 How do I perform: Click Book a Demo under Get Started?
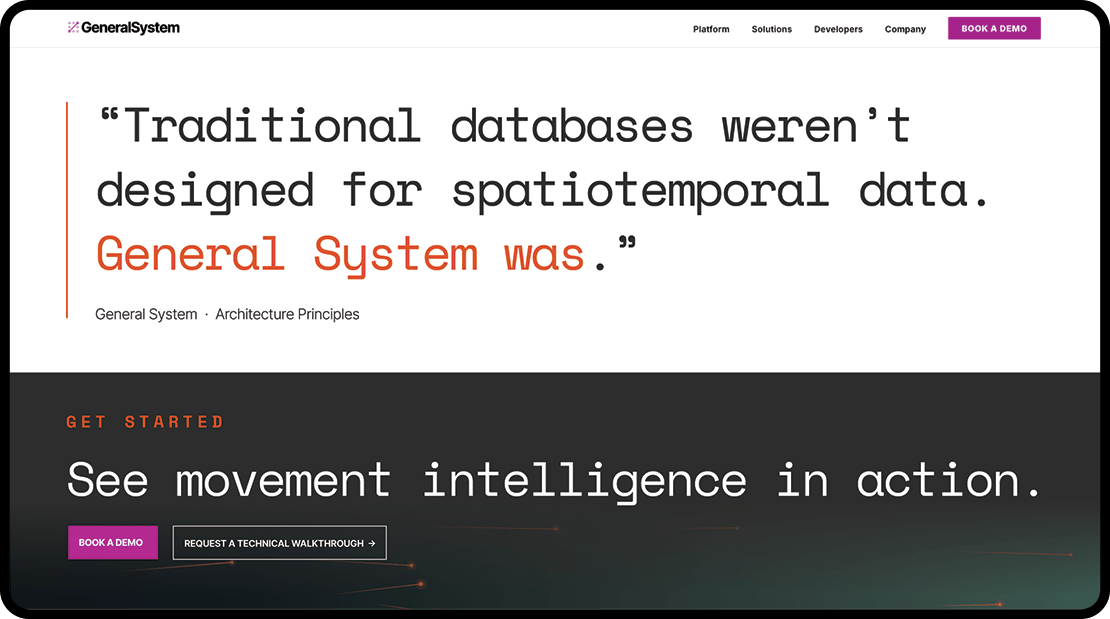point(111,543)
